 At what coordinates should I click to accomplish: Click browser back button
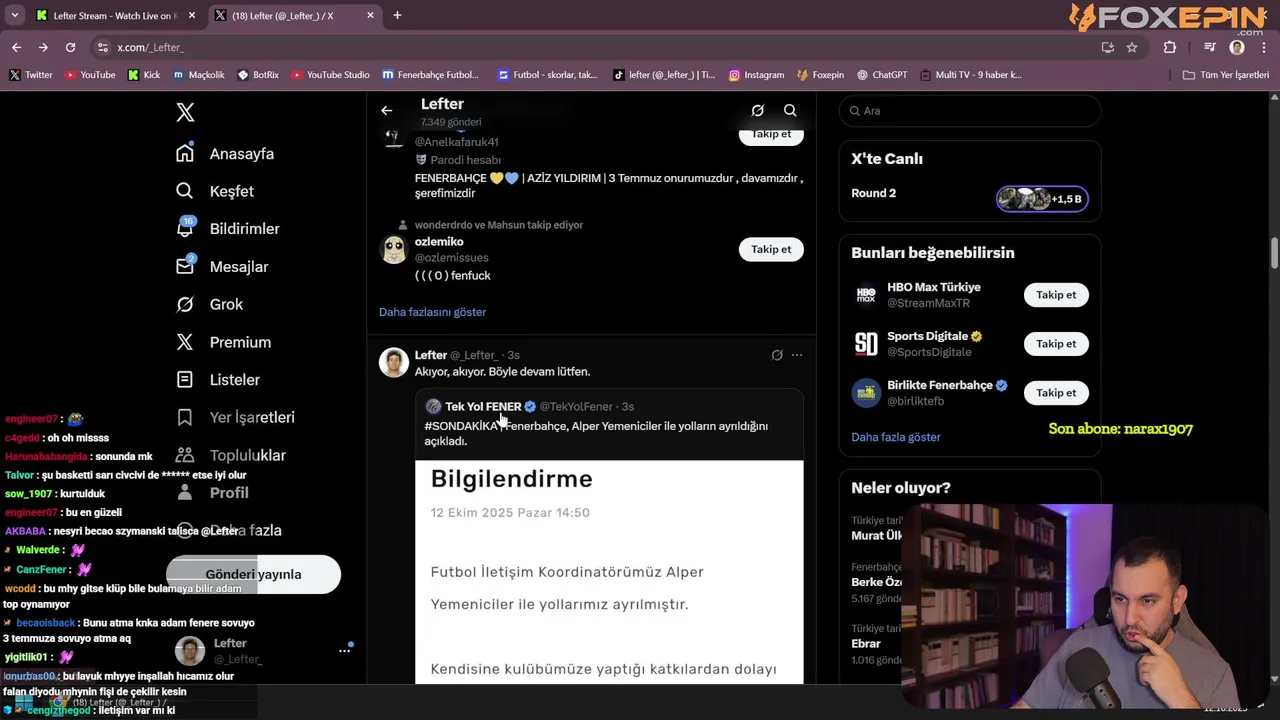(x=17, y=47)
